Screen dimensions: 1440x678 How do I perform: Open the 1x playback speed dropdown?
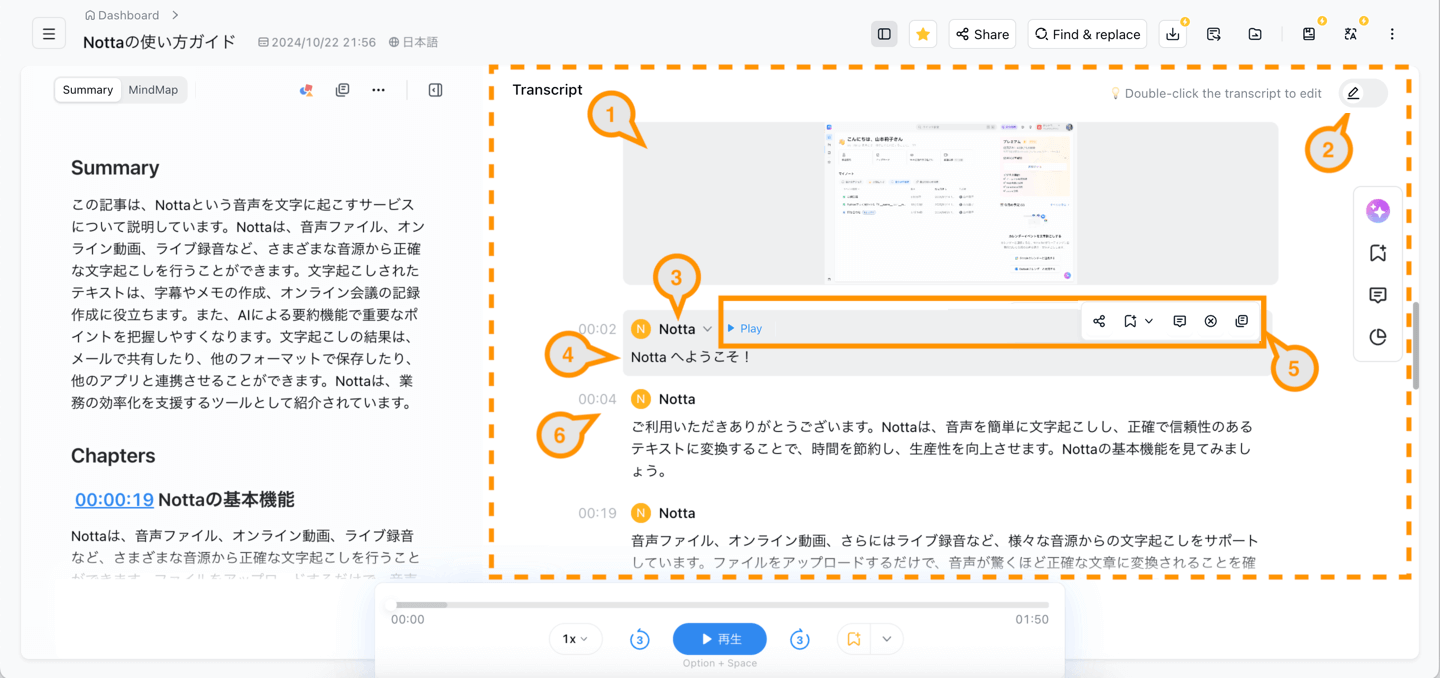point(575,639)
